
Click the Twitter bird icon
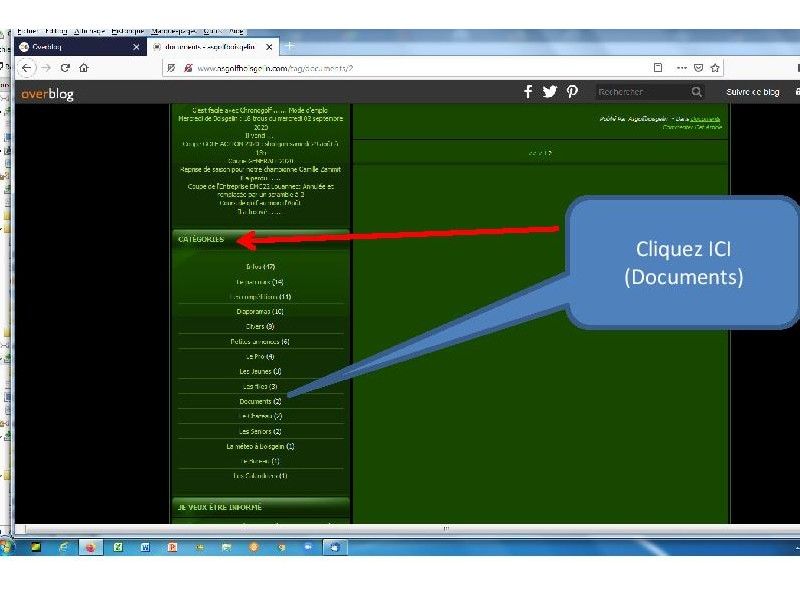pyautogui.click(x=550, y=92)
